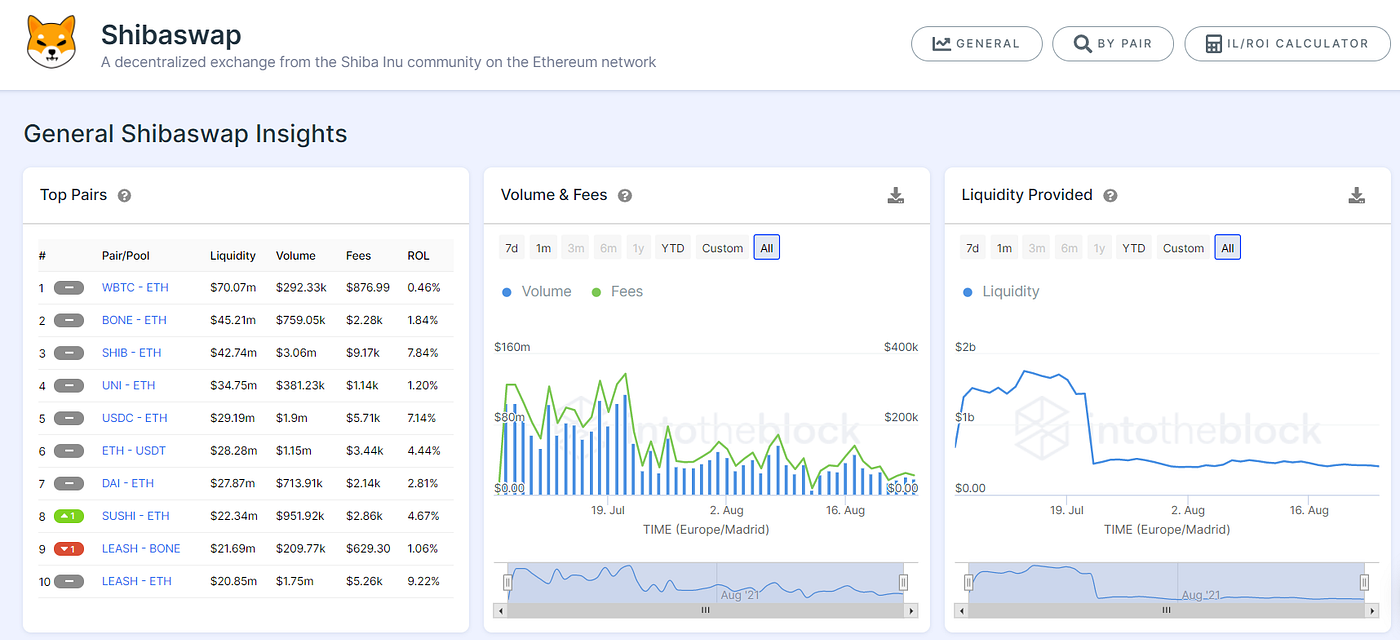
Task: Open the LEASH - BONE pair
Action: [141, 549]
